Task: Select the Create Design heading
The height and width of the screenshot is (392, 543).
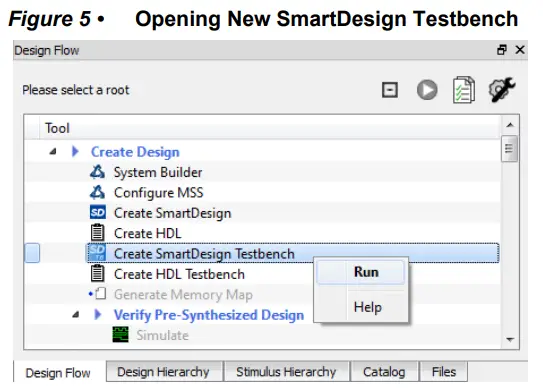Action: [135, 152]
